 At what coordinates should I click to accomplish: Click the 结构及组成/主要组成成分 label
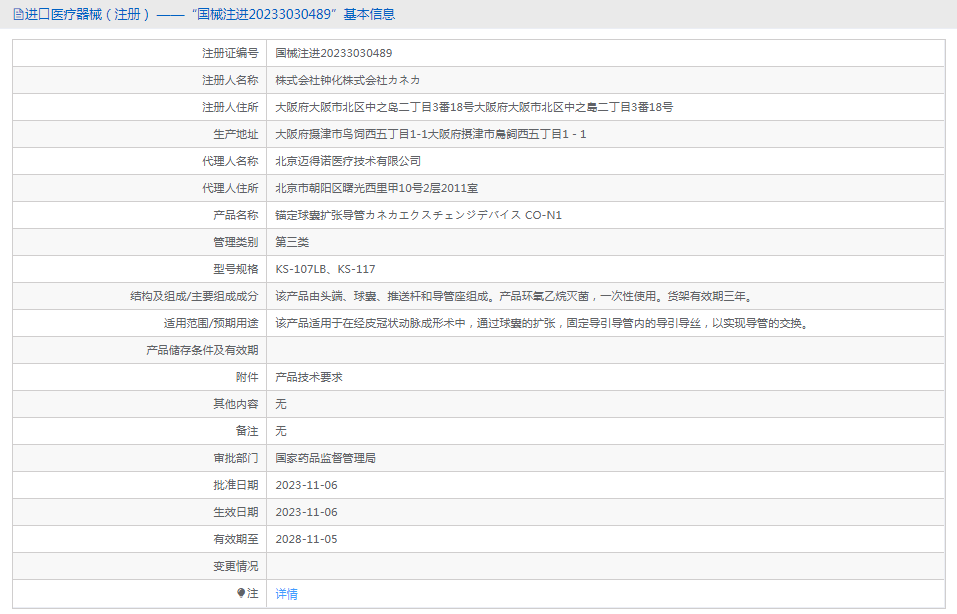click(x=195, y=296)
